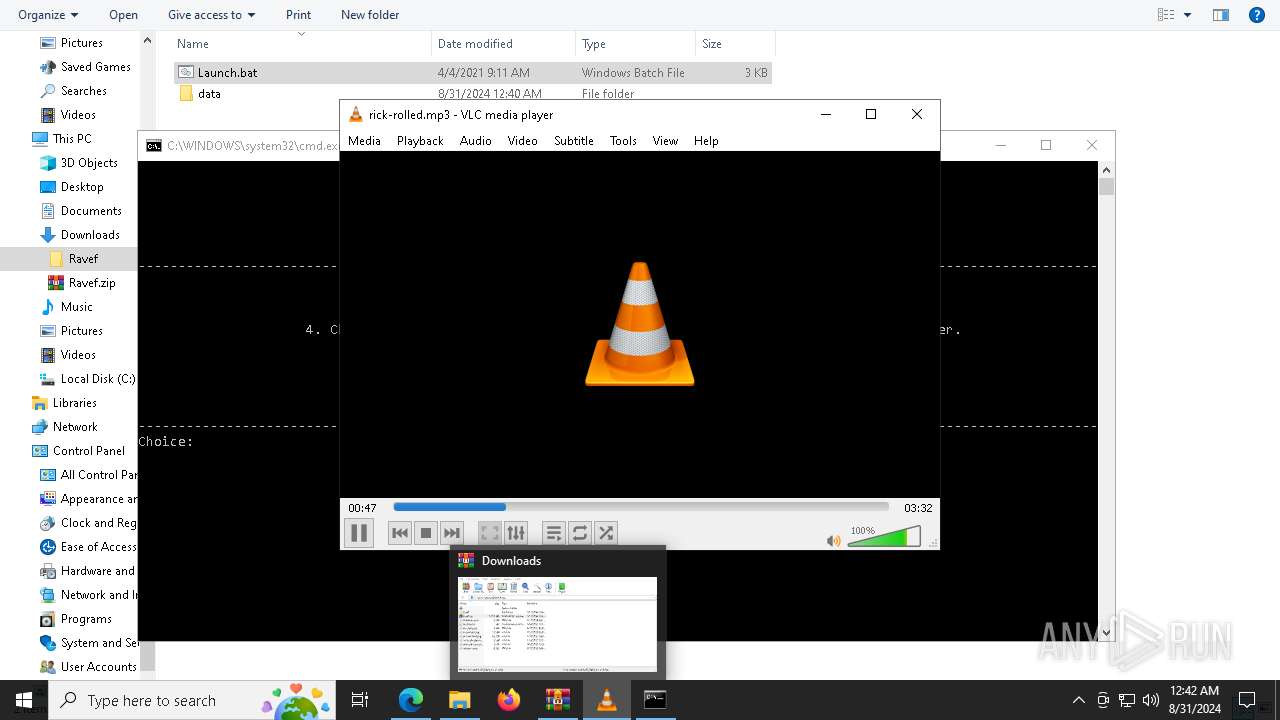Open VLC extended settings equalizer button
This screenshot has width=1280, height=720.
coord(516,533)
